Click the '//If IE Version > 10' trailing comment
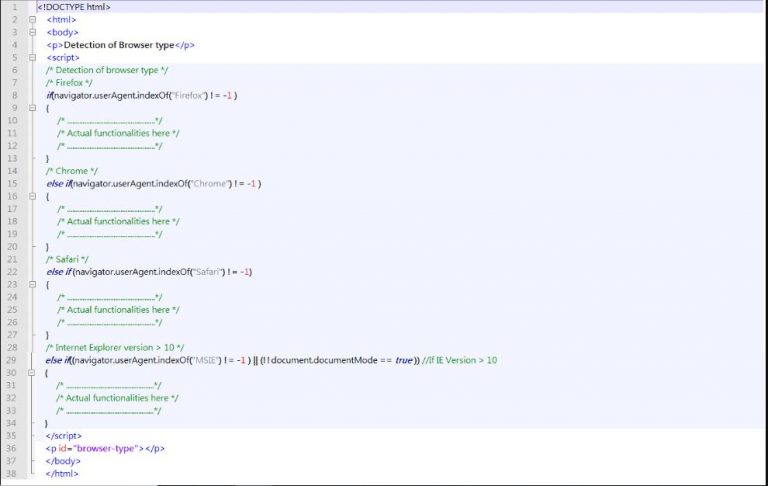 coord(459,360)
